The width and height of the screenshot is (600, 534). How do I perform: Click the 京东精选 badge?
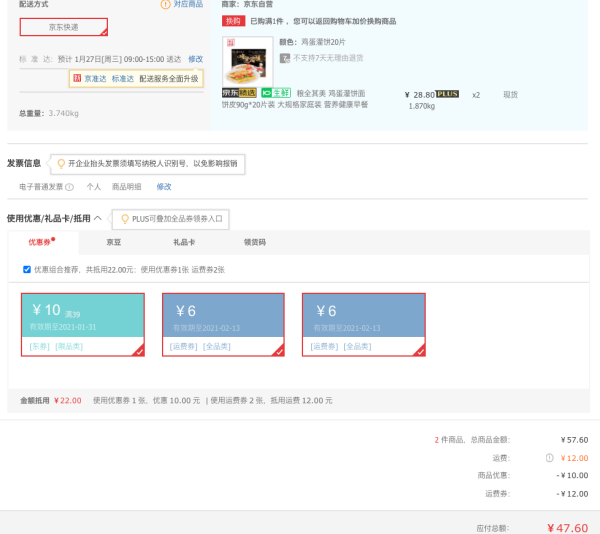click(239, 93)
